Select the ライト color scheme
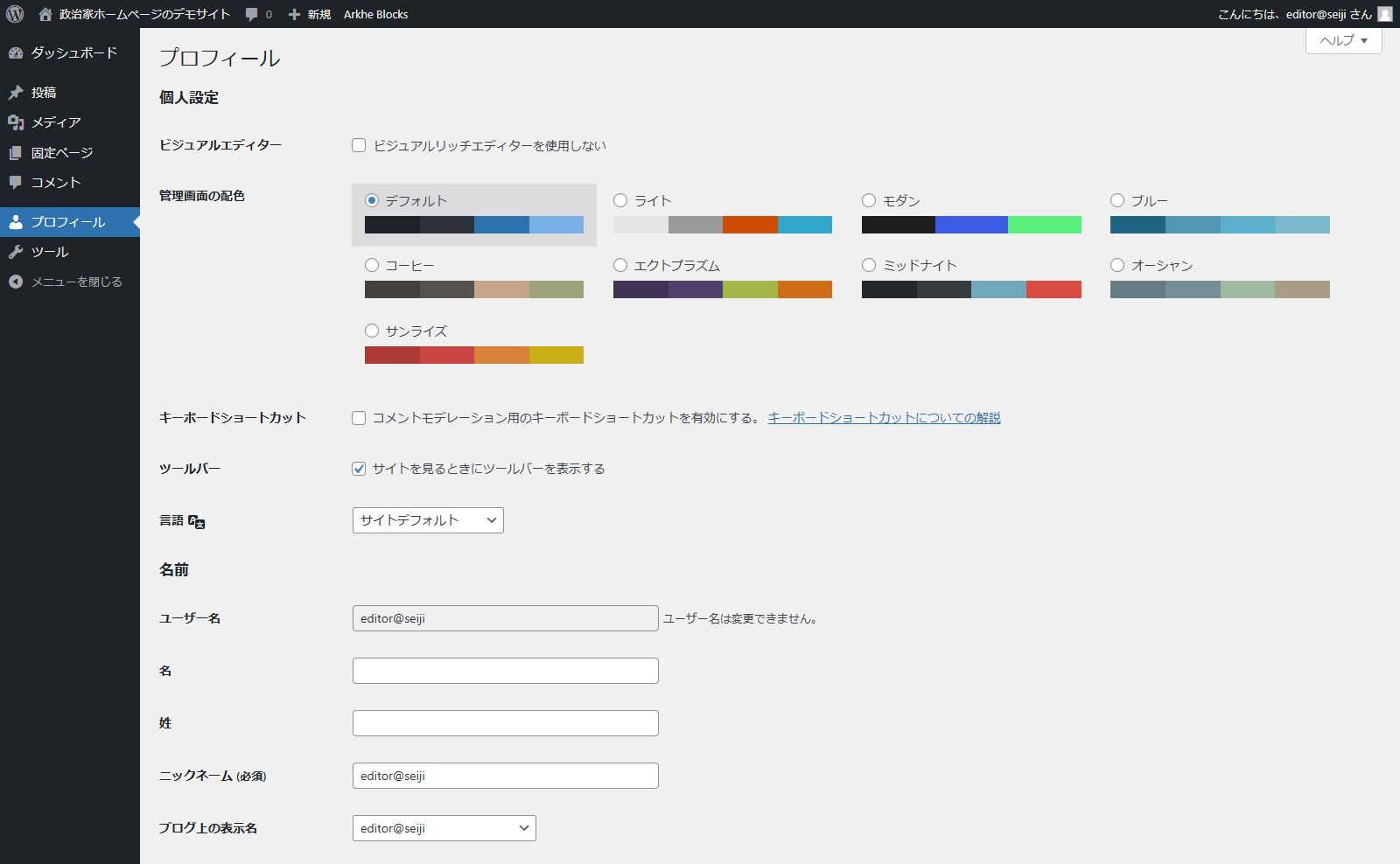The height and width of the screenshot is (864, 1400). (620, 200)
